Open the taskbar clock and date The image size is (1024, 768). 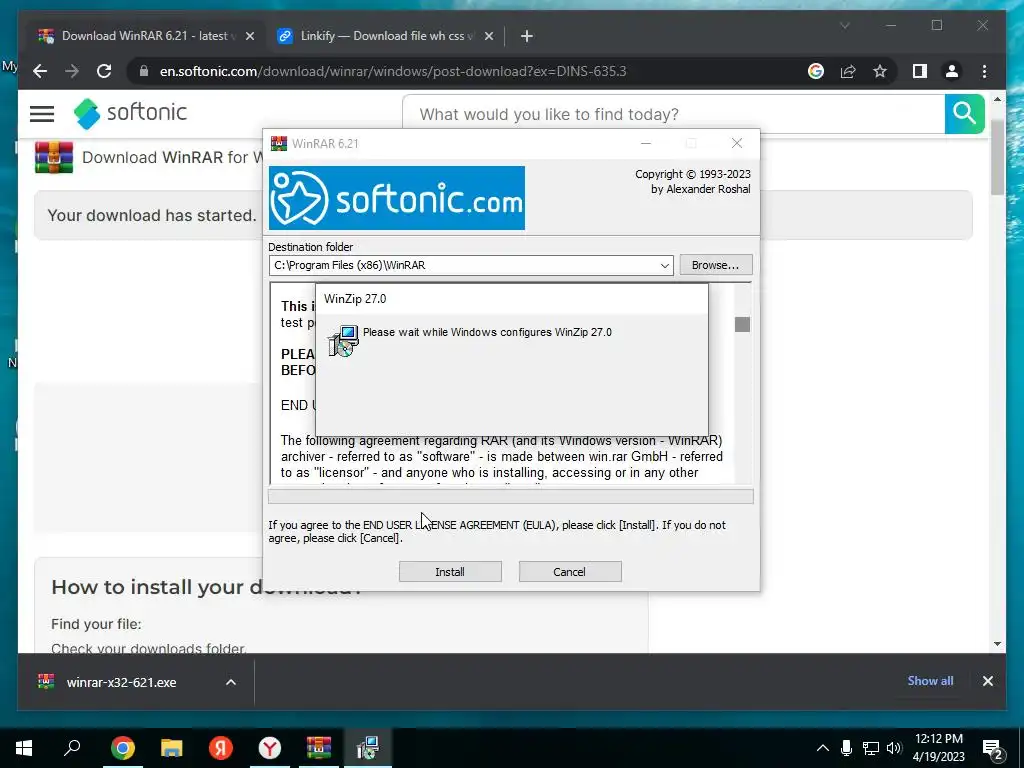pos(938,748)
